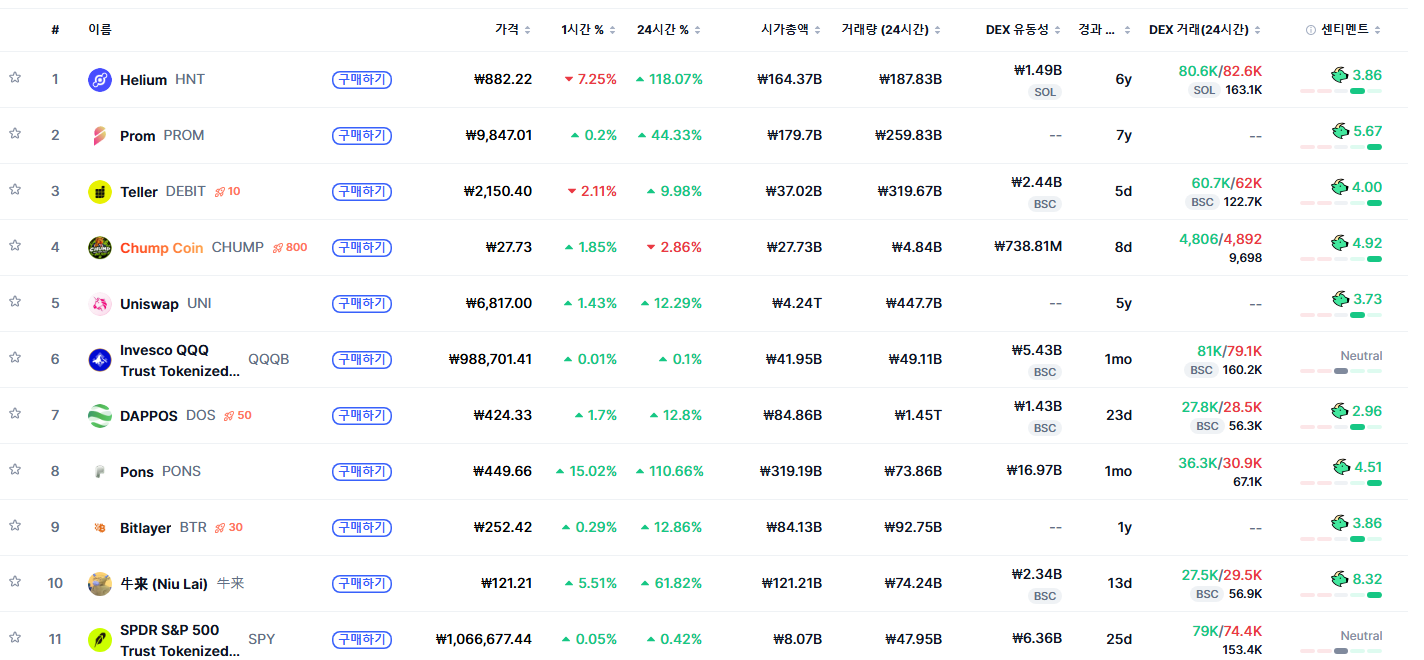Image resolution: width=1424 pixels, height=660 pixels.
Task: Star SPDR S&P 500 row
Action: [15, 638]
